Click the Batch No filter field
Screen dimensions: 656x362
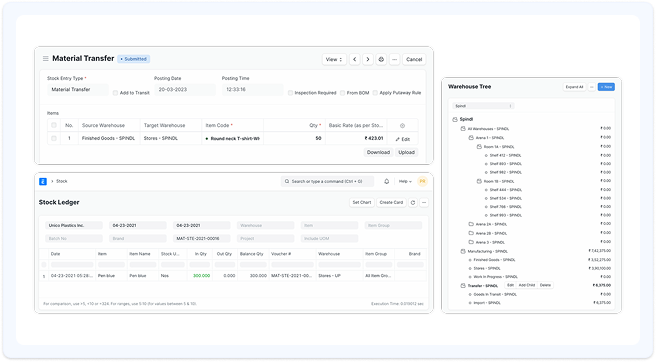[74, 239]
